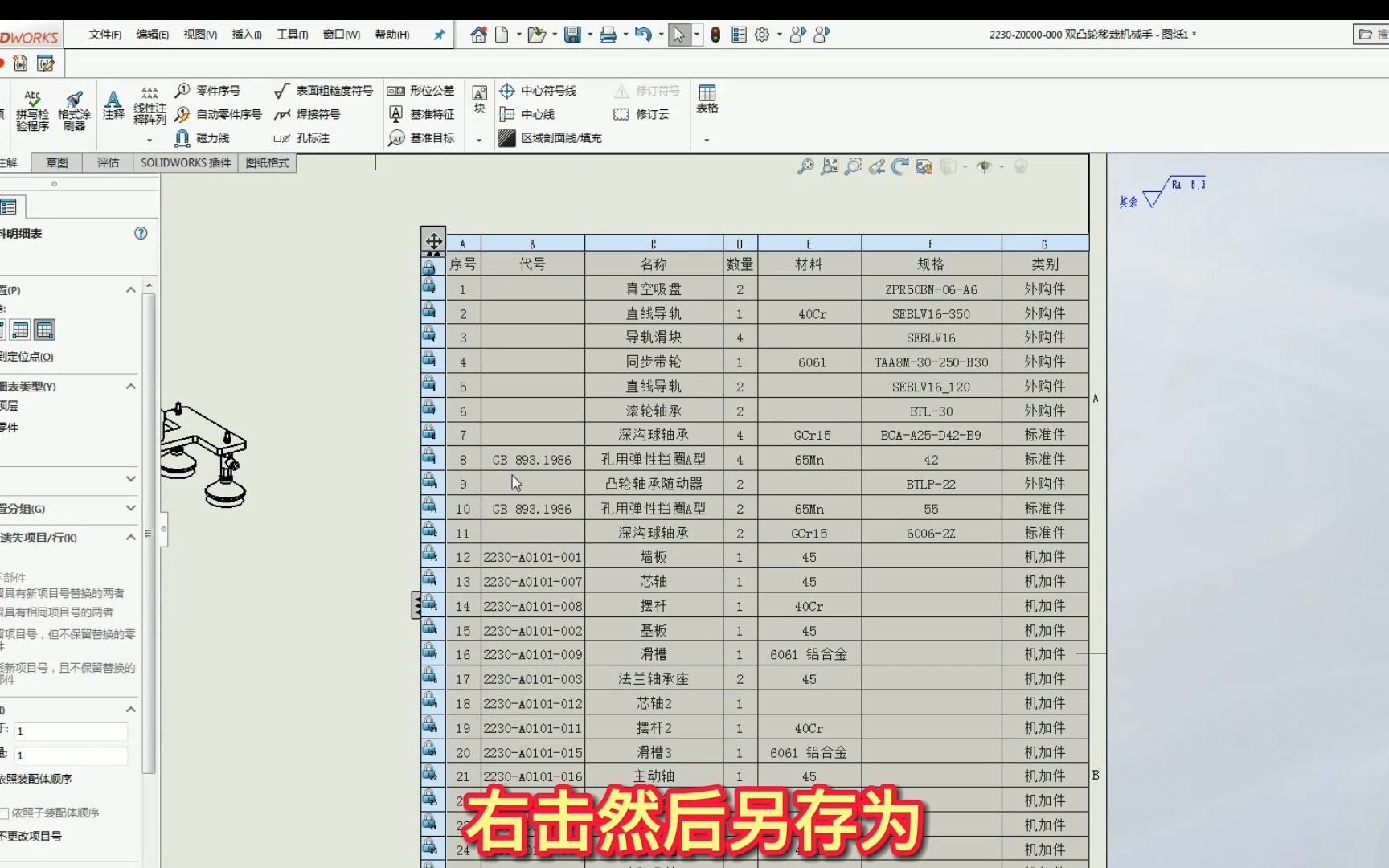Insert Surface Finish symbol (表面粗糙度符号)
Screen dimensions: 1389x868
[x=323, y=91]
